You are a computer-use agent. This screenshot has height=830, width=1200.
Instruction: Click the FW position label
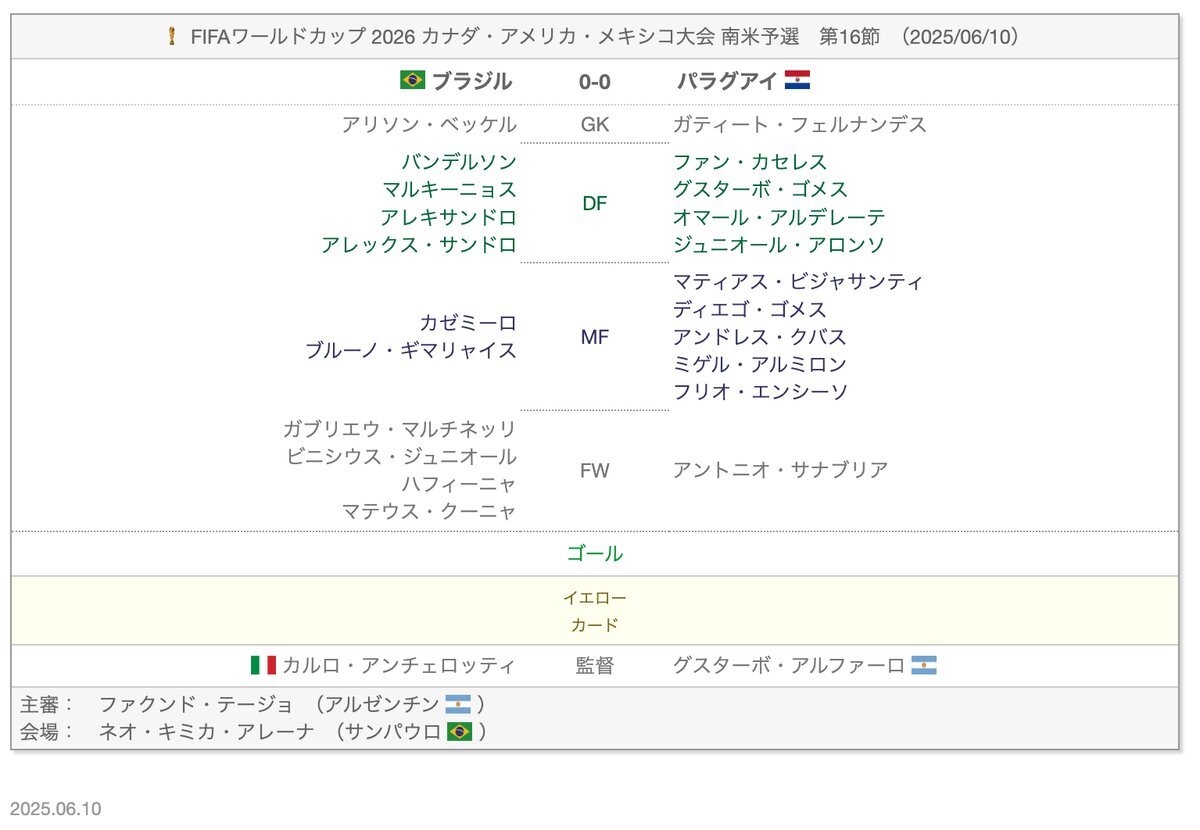click(x=595, y=471)
